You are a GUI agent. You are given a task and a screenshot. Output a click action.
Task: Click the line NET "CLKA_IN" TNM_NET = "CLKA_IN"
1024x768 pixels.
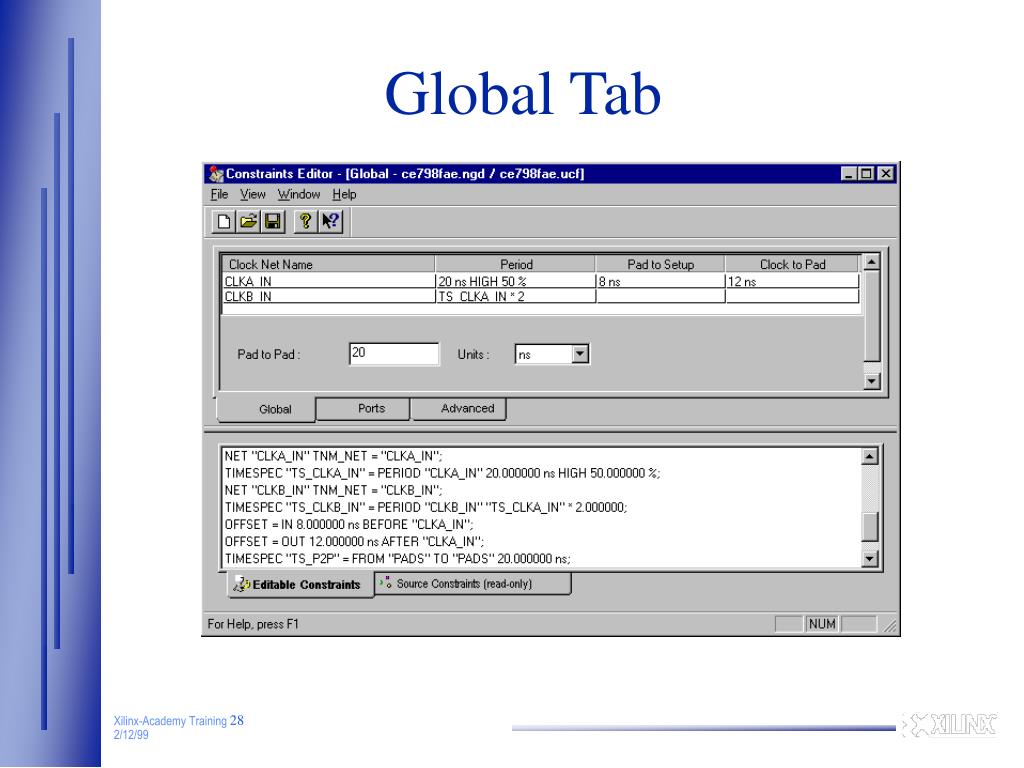click(x=333, y=456)
